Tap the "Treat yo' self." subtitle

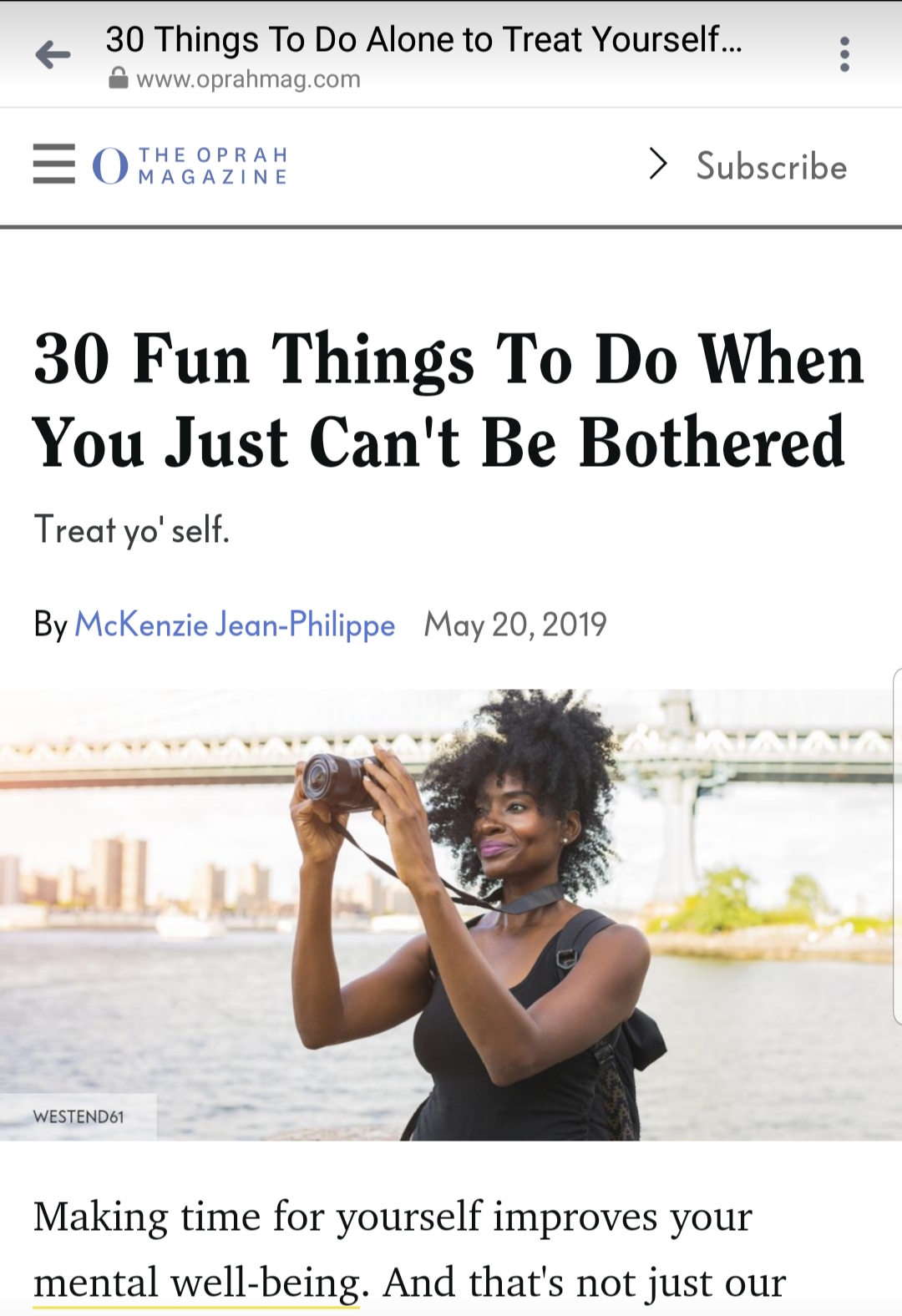pos(131,529)
